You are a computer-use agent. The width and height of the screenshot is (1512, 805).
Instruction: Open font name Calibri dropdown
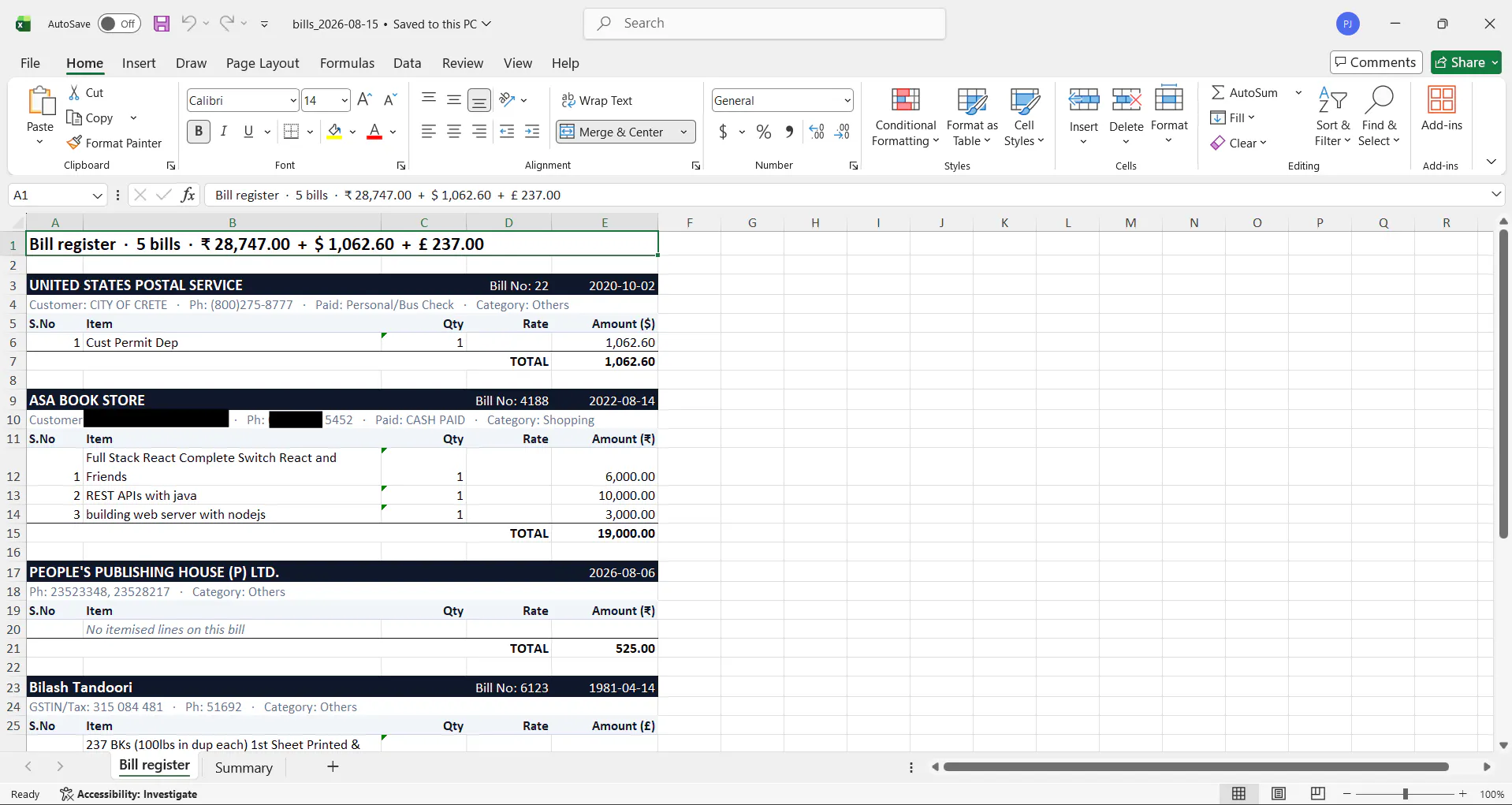(x=293, y=100)
